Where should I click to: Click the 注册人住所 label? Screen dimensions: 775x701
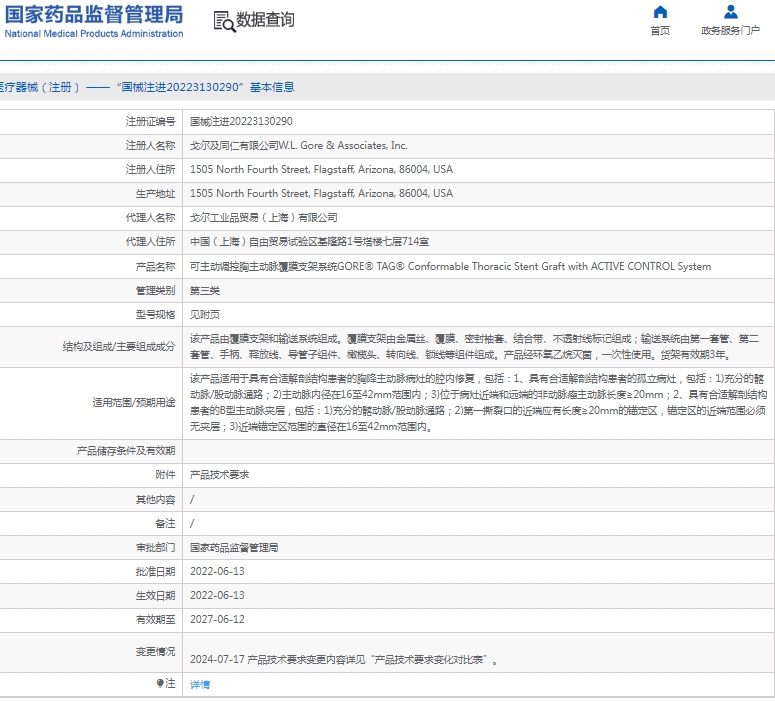pos(150,170)
